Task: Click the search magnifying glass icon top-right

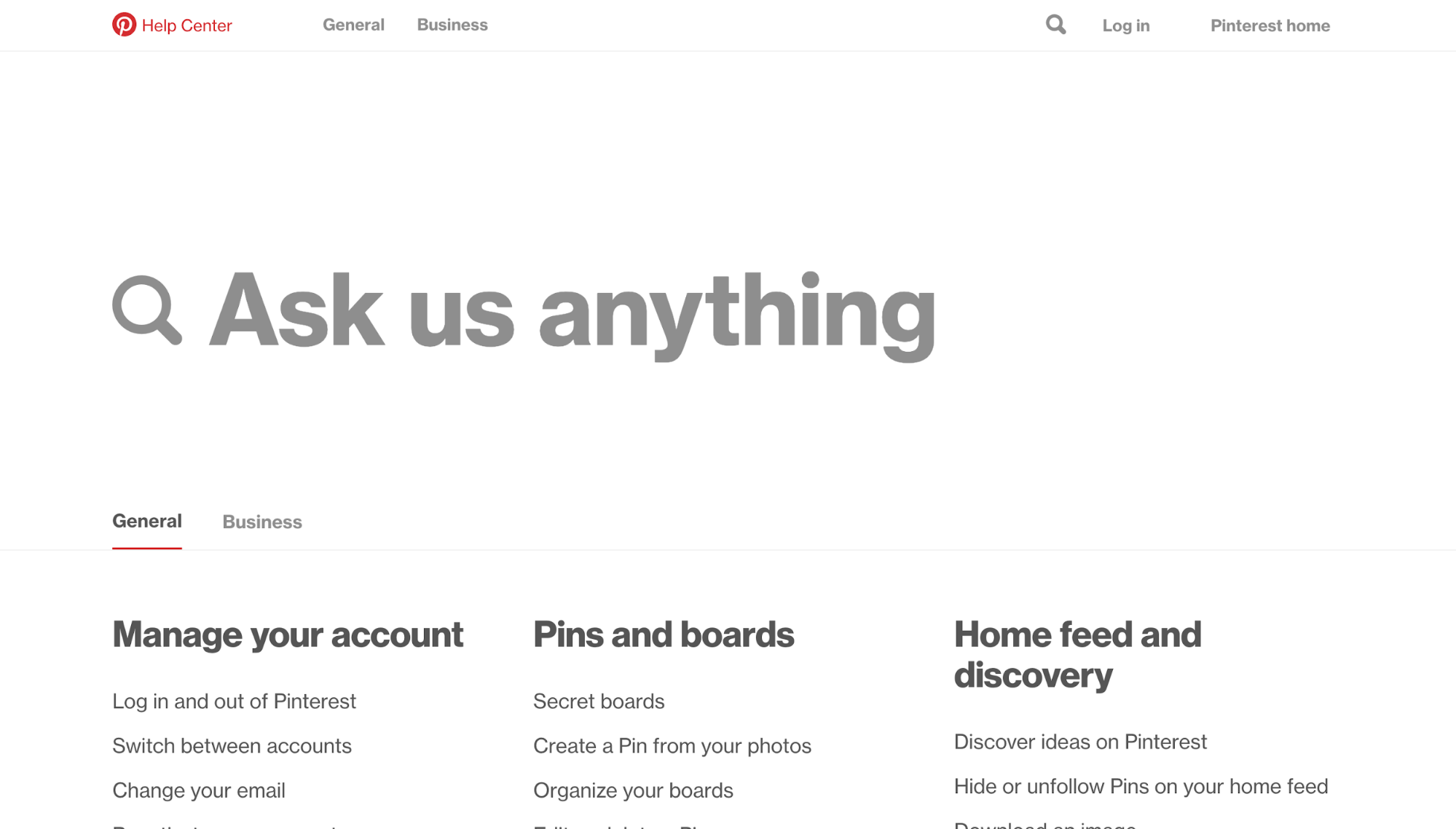Action: 1056,24
